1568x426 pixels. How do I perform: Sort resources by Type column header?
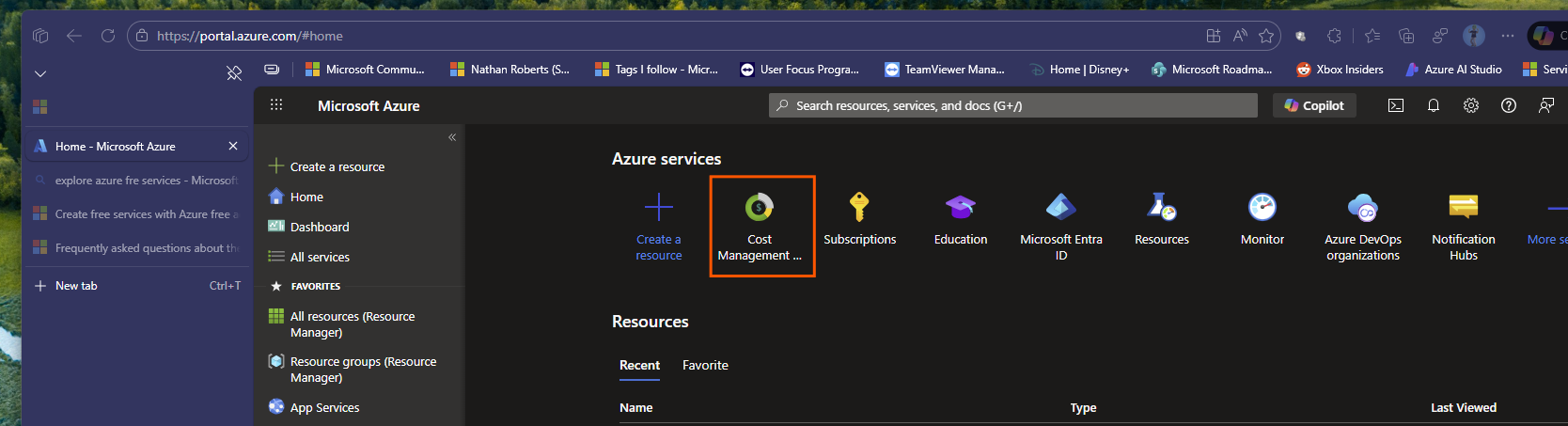(1083, 407)
